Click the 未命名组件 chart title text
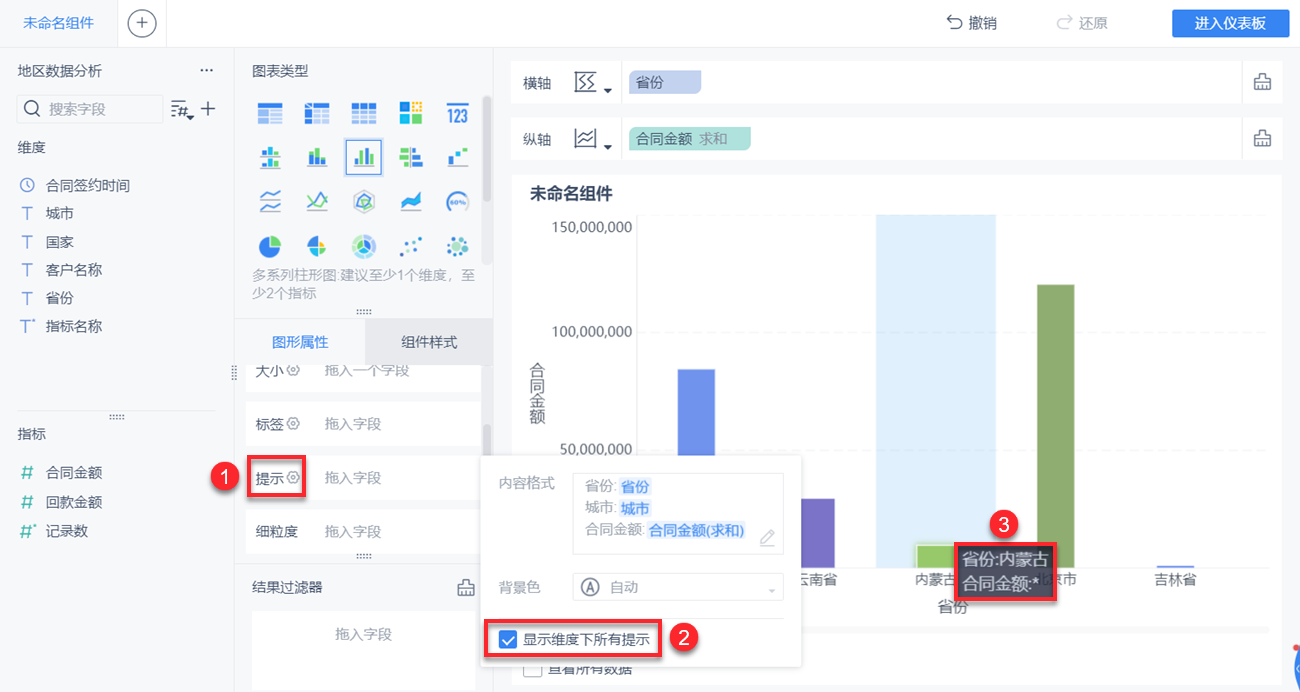Viewport: 1300px width, 692px height. point(571,194)
